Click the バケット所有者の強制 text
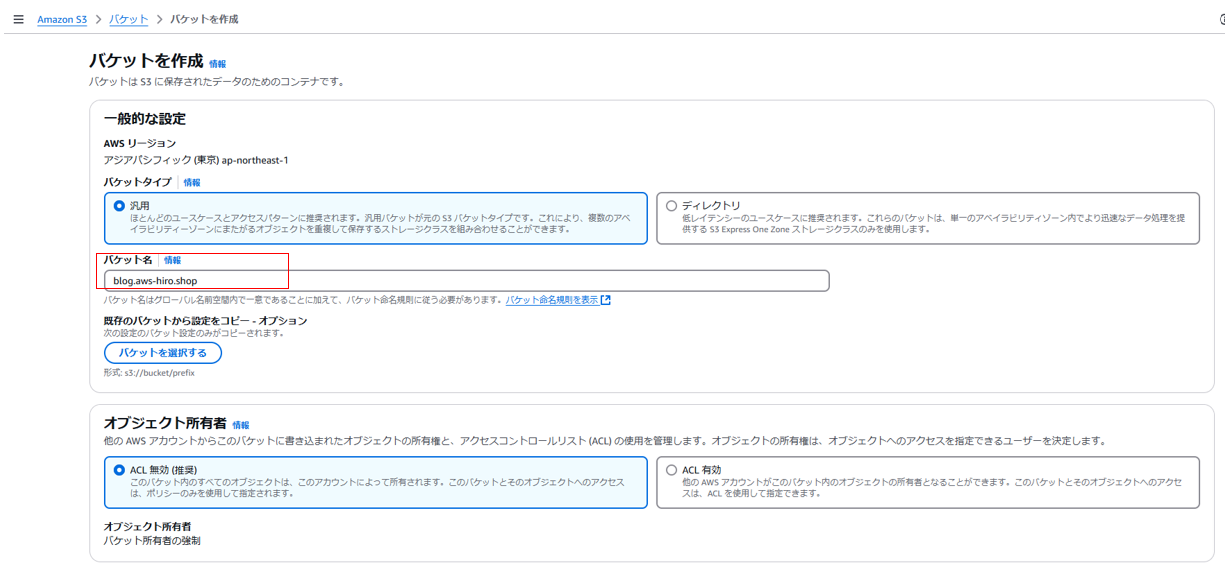The height and width of the screenshot is (571, 1225). [153, 541]
